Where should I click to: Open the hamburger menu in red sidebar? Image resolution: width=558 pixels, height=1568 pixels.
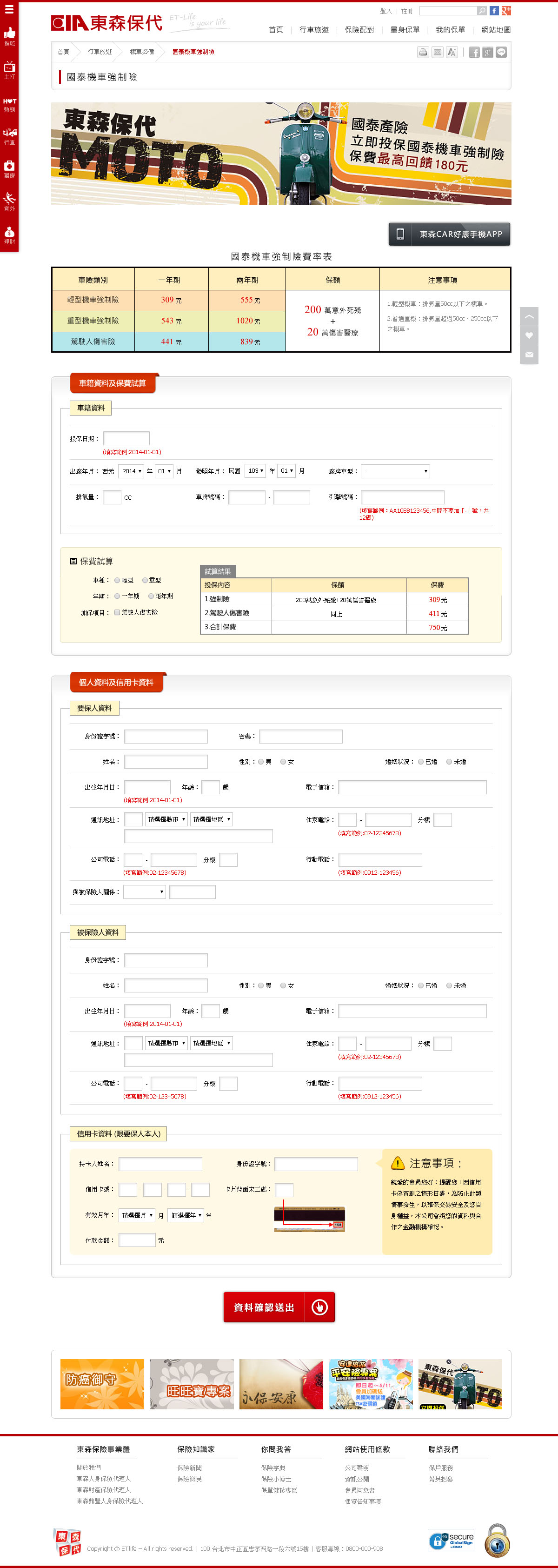click(9, 10)
